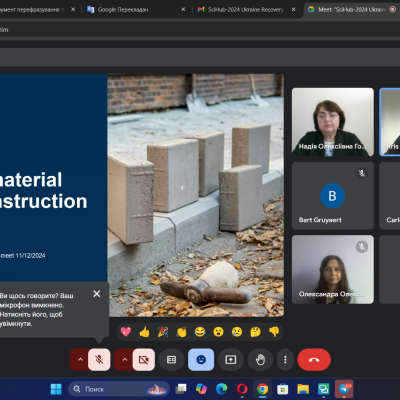Toggle closed captions button

point(171,360)
